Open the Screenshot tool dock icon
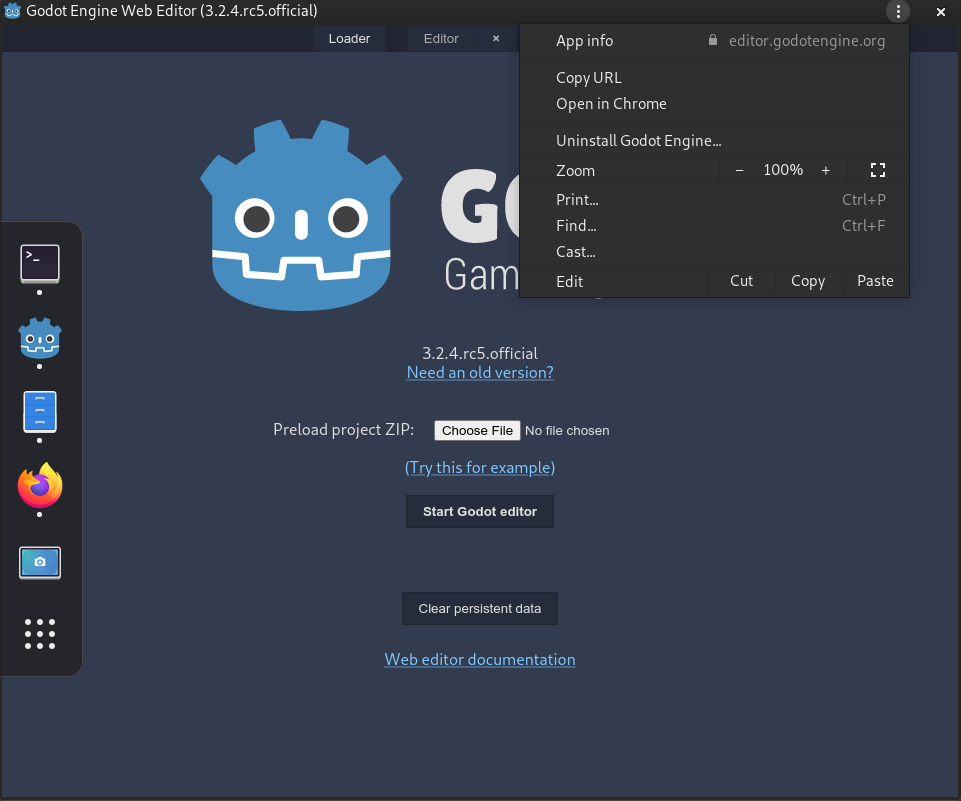 coord(40,563)
